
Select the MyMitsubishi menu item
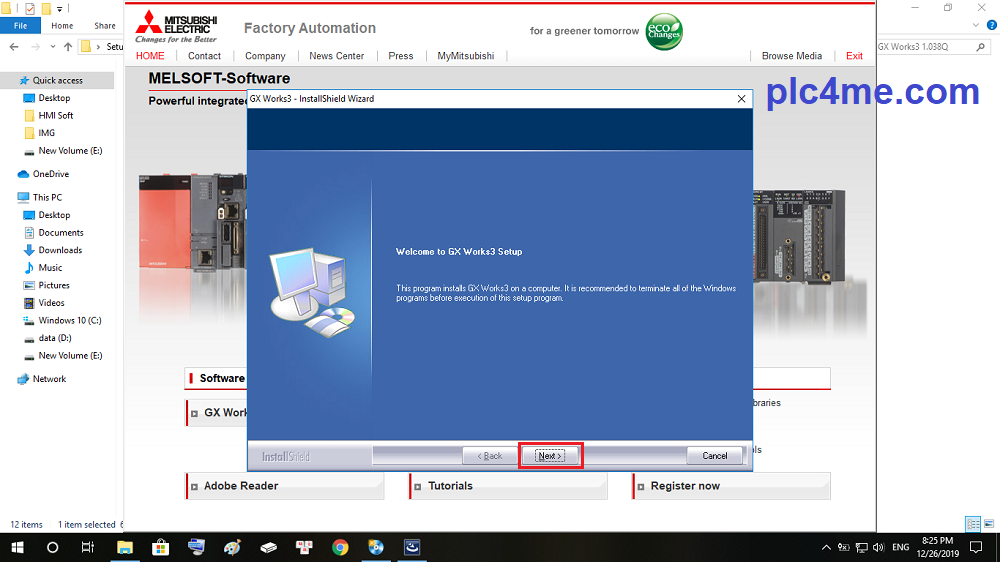(x=466, y=56)
